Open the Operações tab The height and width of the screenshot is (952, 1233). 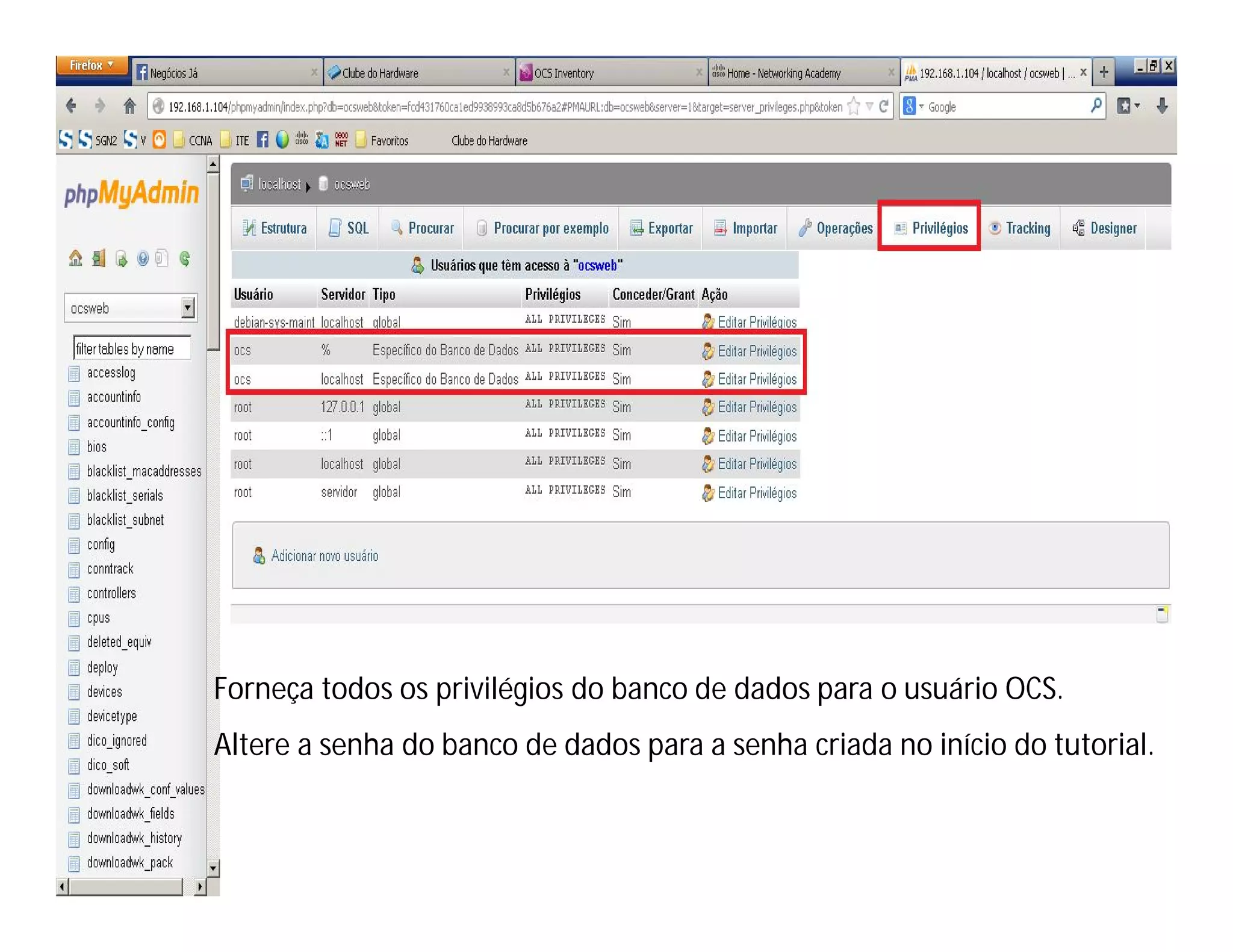(x=834, y=228)
